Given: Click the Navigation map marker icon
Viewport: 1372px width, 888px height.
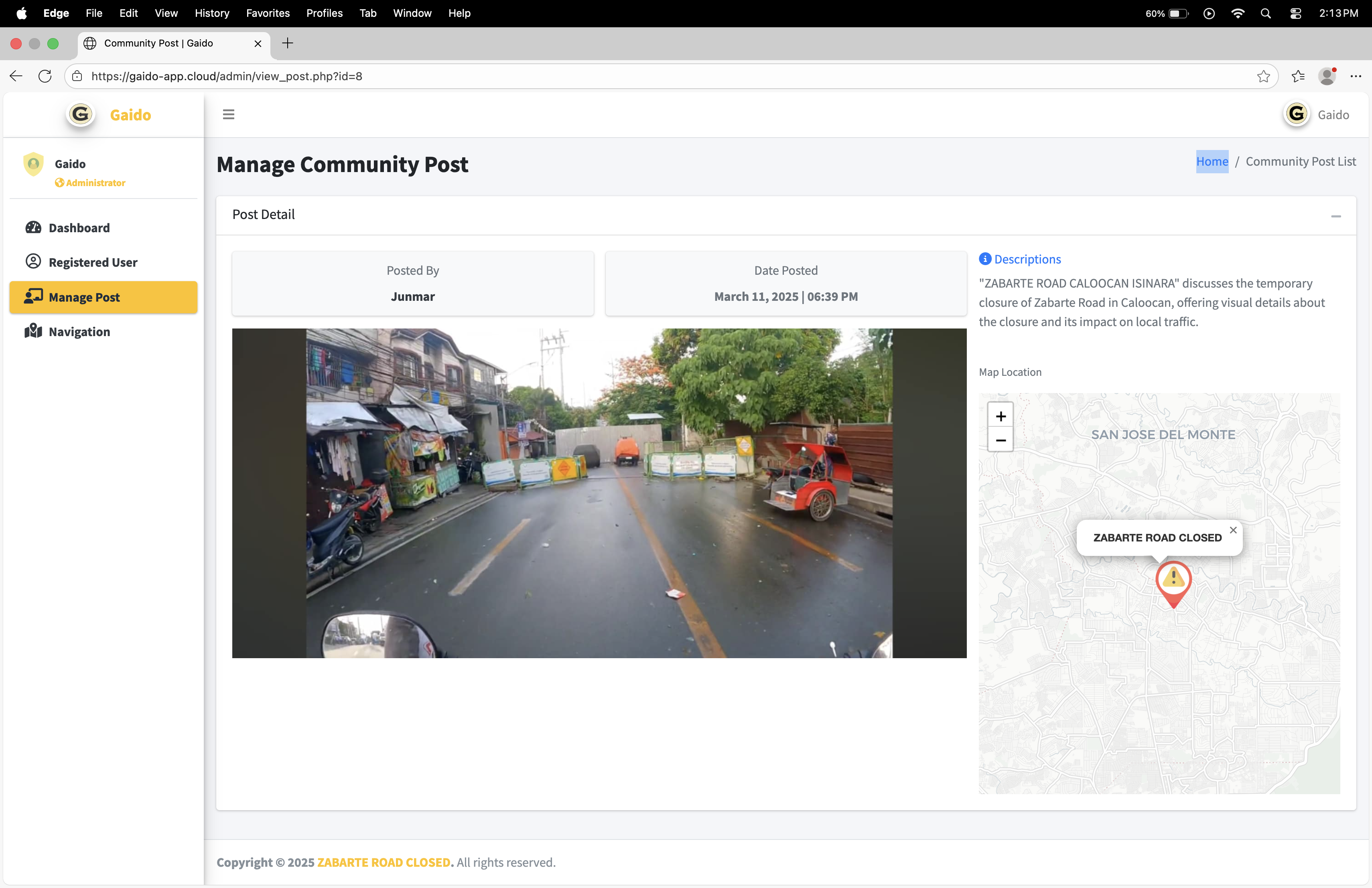Looking at the screenshot, I should 33,331.
